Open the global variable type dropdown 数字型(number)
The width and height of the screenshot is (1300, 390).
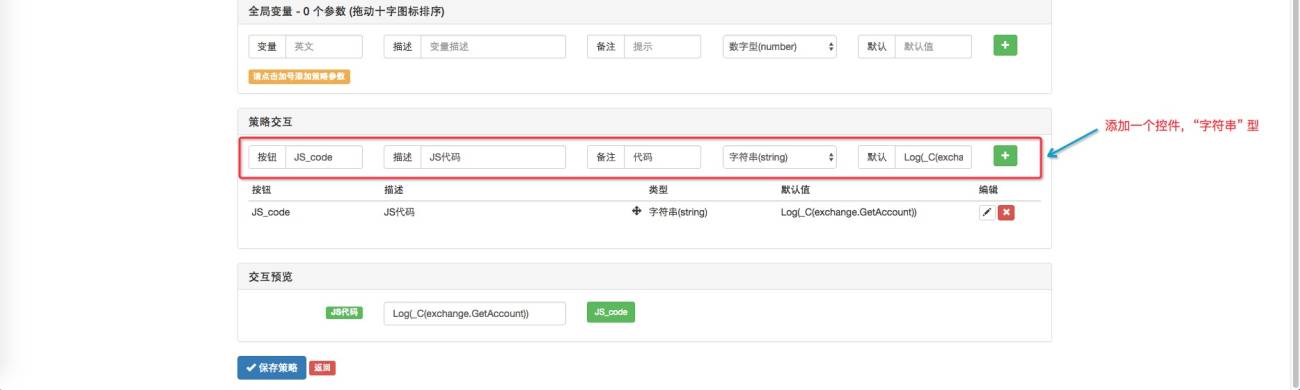[x=780, y=46]
